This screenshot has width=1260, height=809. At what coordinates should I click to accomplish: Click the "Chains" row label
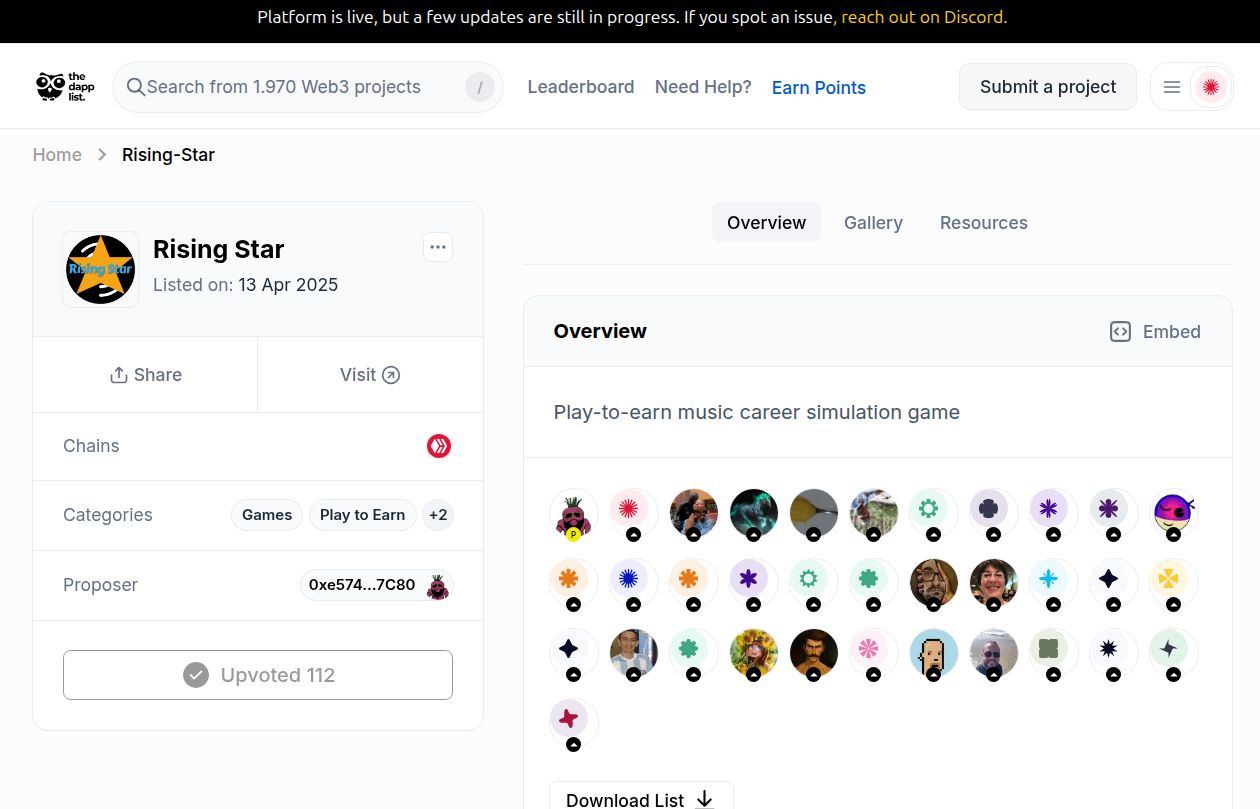(x=91, y=446)
